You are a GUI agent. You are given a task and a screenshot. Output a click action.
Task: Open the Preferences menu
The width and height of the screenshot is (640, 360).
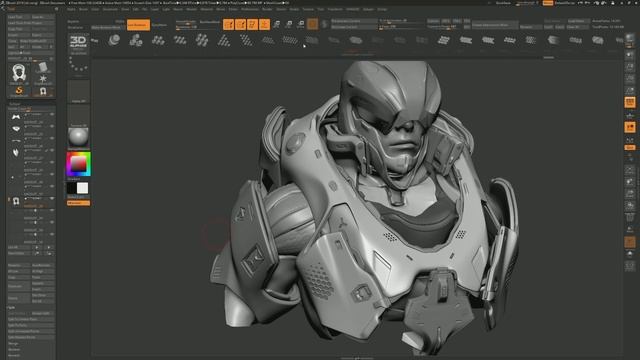click(x=249, y=9)
